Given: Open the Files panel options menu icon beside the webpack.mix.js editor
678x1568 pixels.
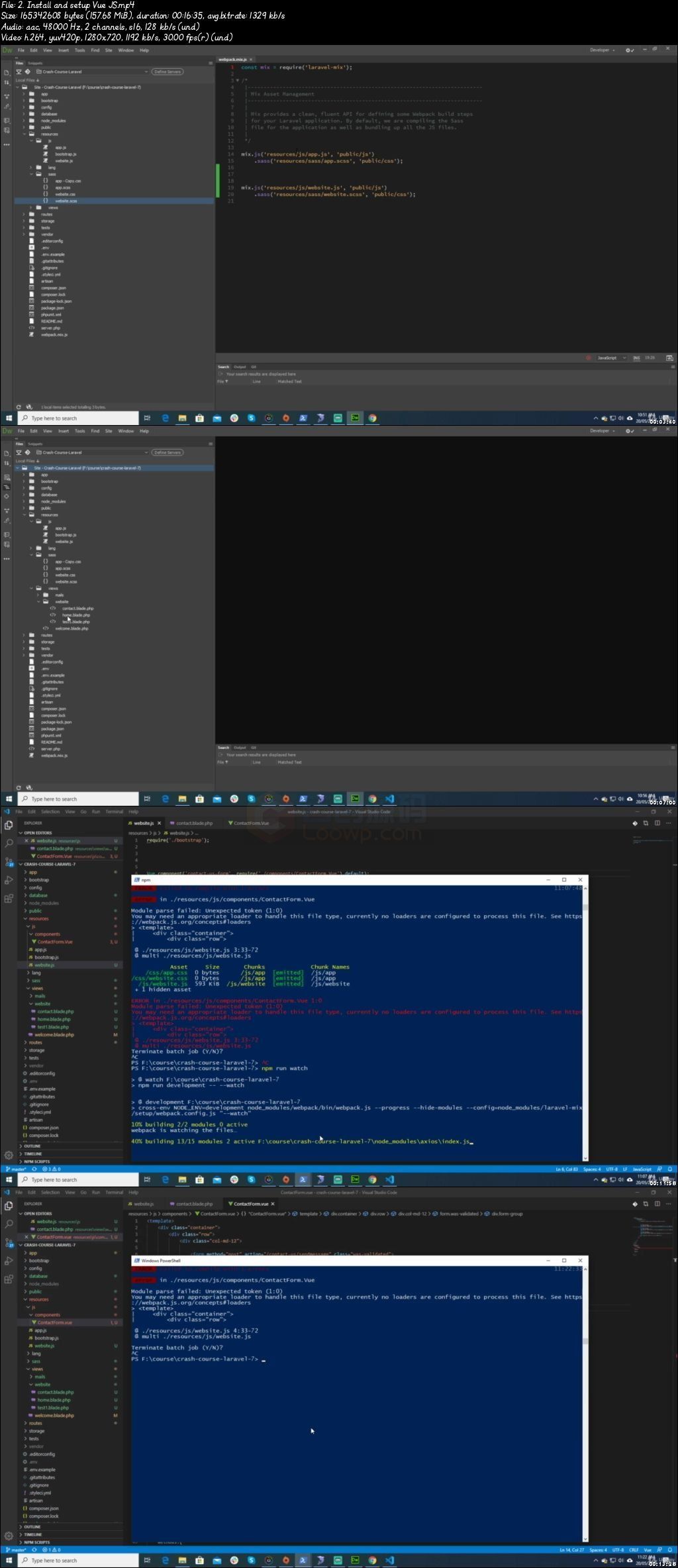Looking at the screenshot, I should coord(211,64).
